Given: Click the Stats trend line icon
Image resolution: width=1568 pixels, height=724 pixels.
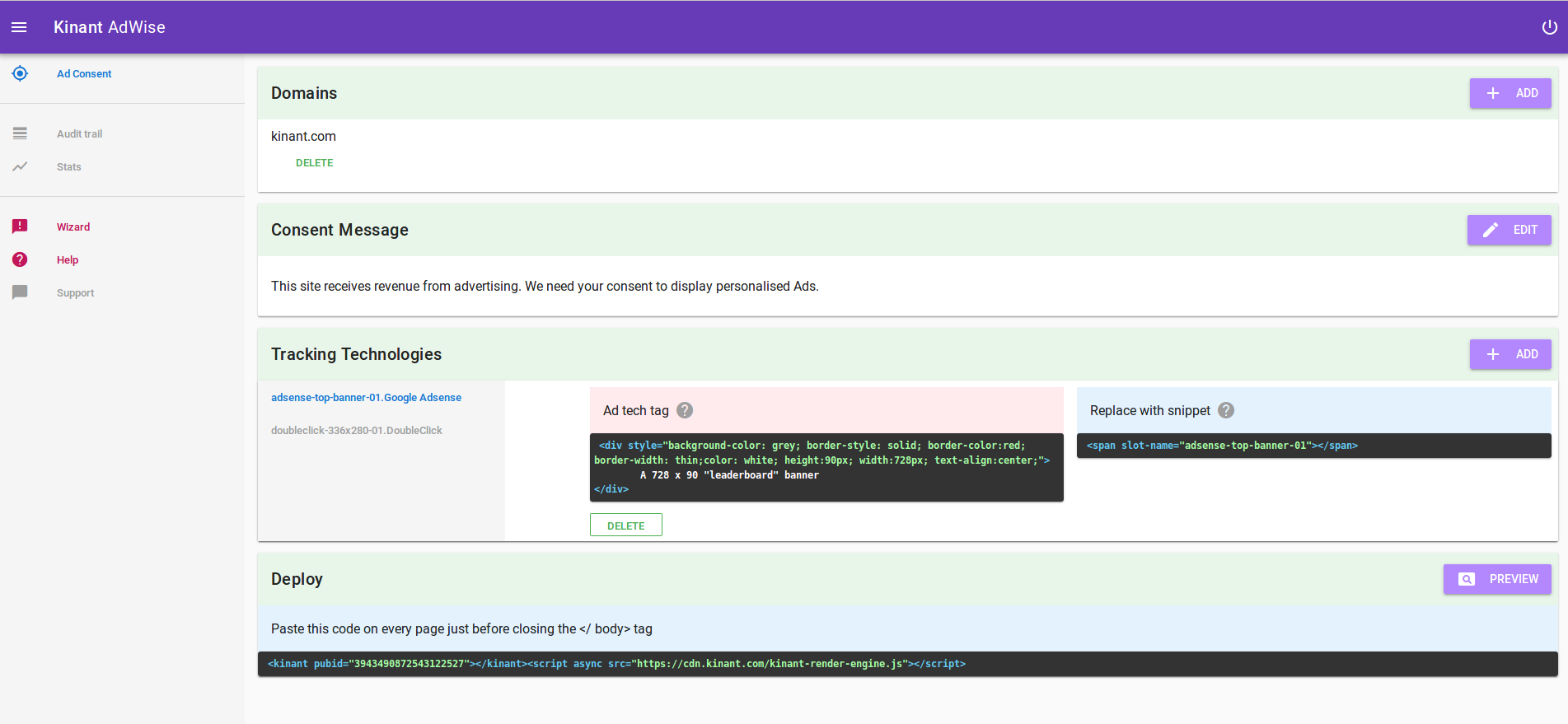Looking at the screenshot, I should [20, 166].
